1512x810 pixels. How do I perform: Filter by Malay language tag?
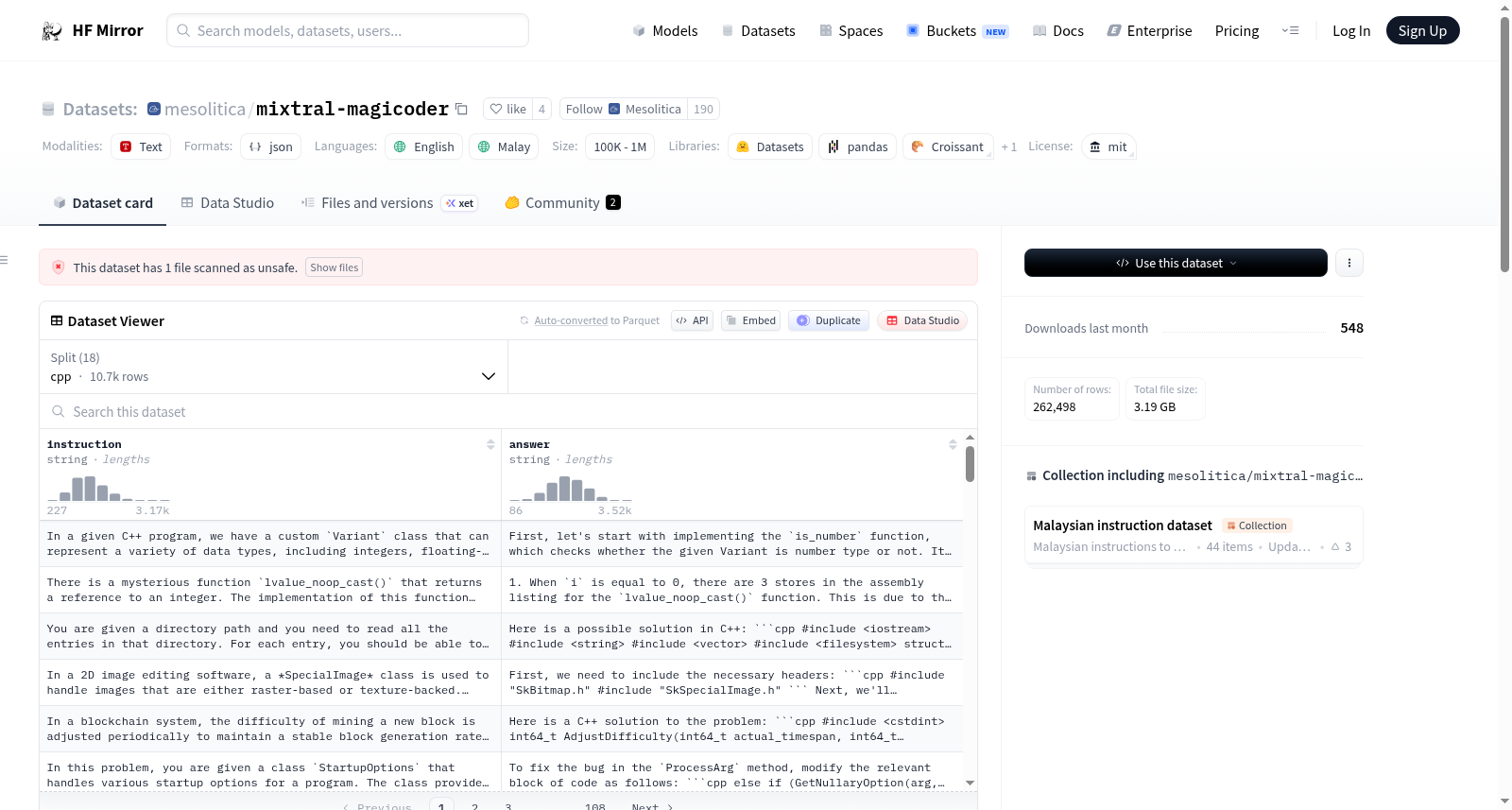[x=504, y=146]
